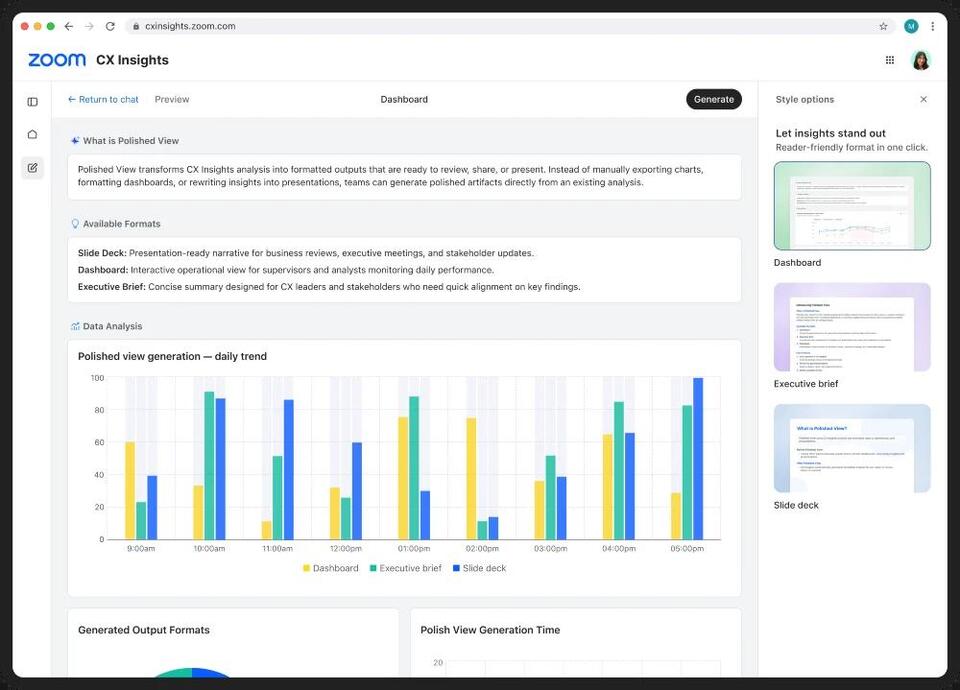This screenshot has width=960, height=690.
Task: Click the browser forward arrow
Action: (89, 26)
